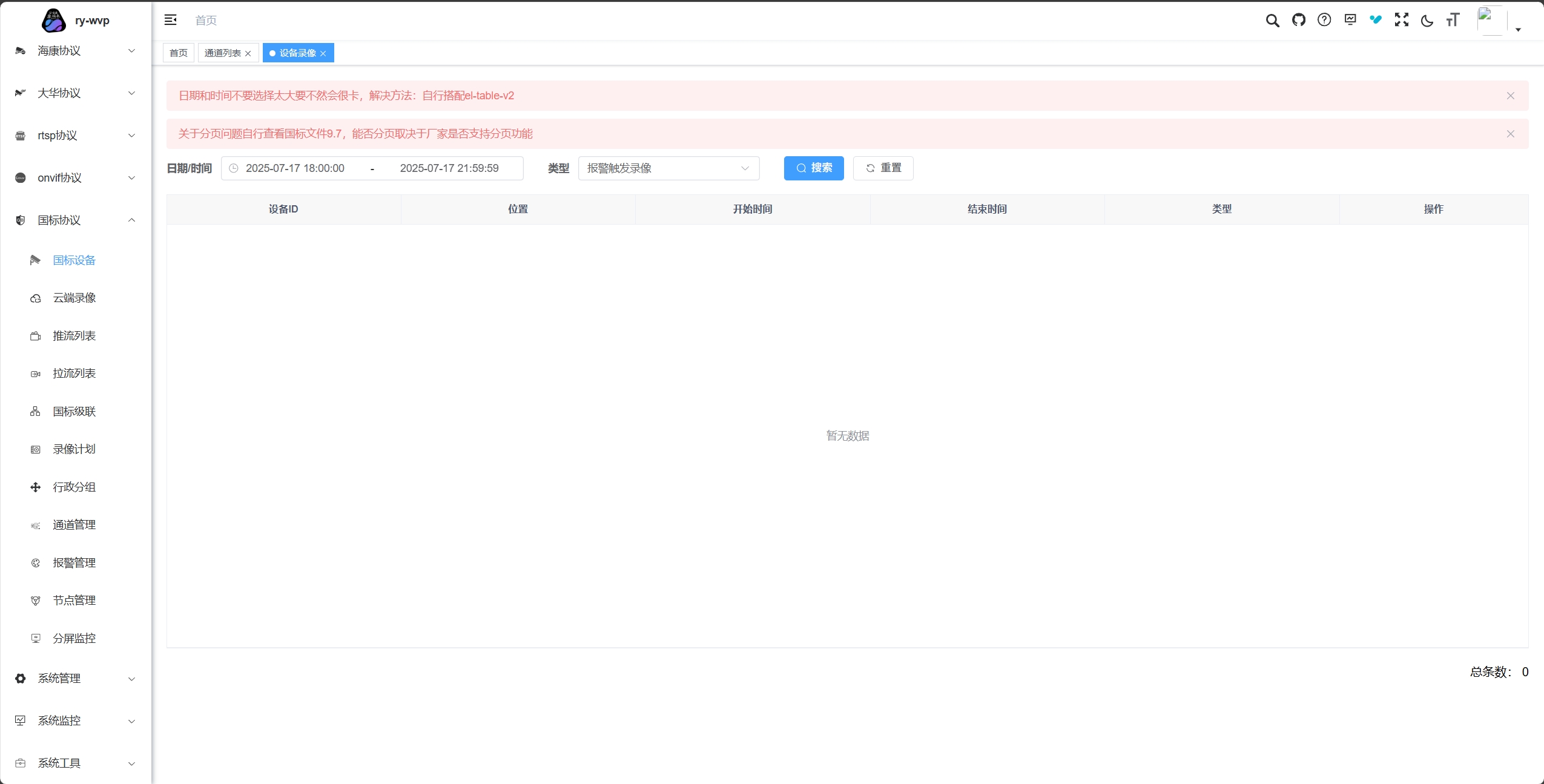Click the start date-time field
The image size is (1544, 784).
pos(295,168)
